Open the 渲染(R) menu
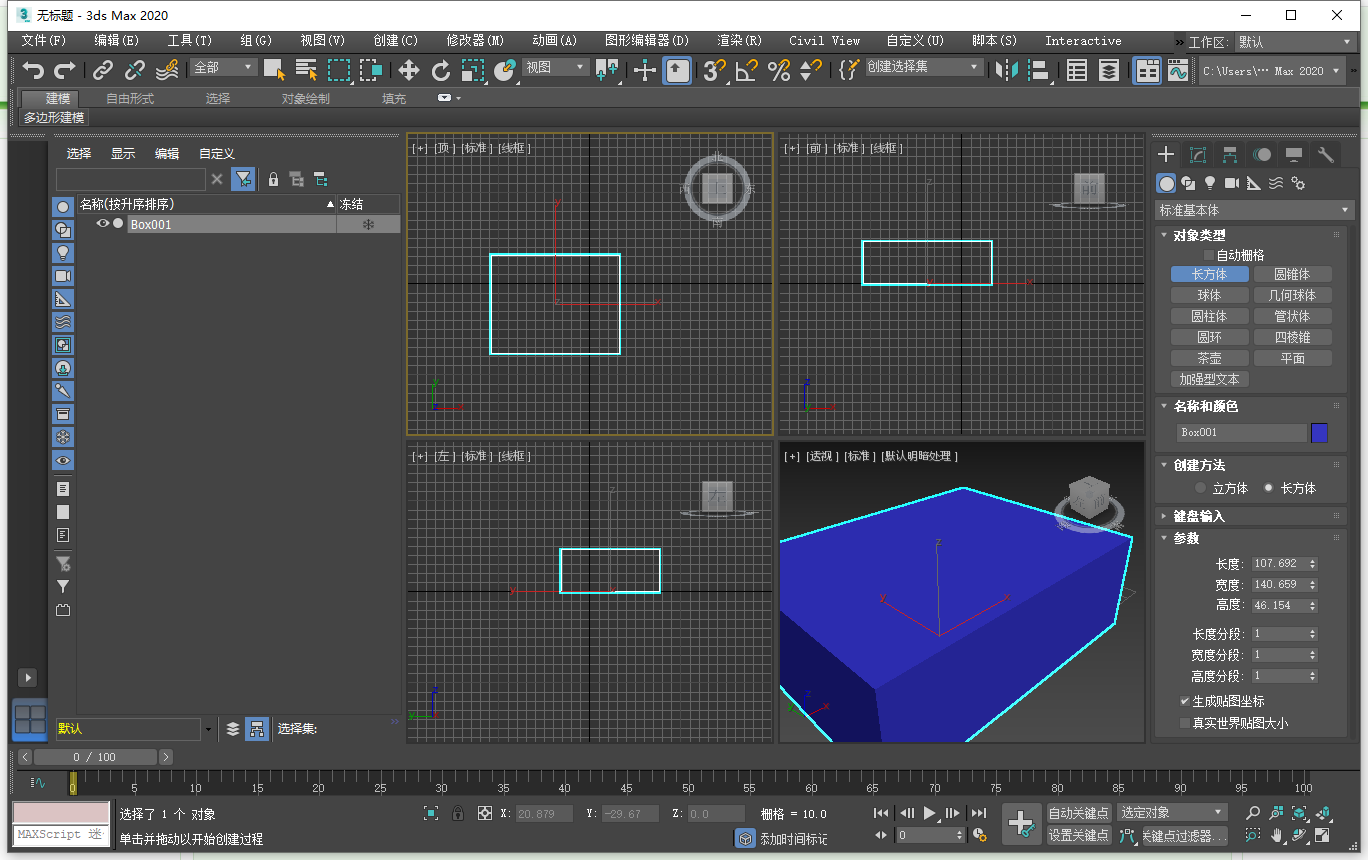Screen dimensions: 1368x860 tap(739, 41)
